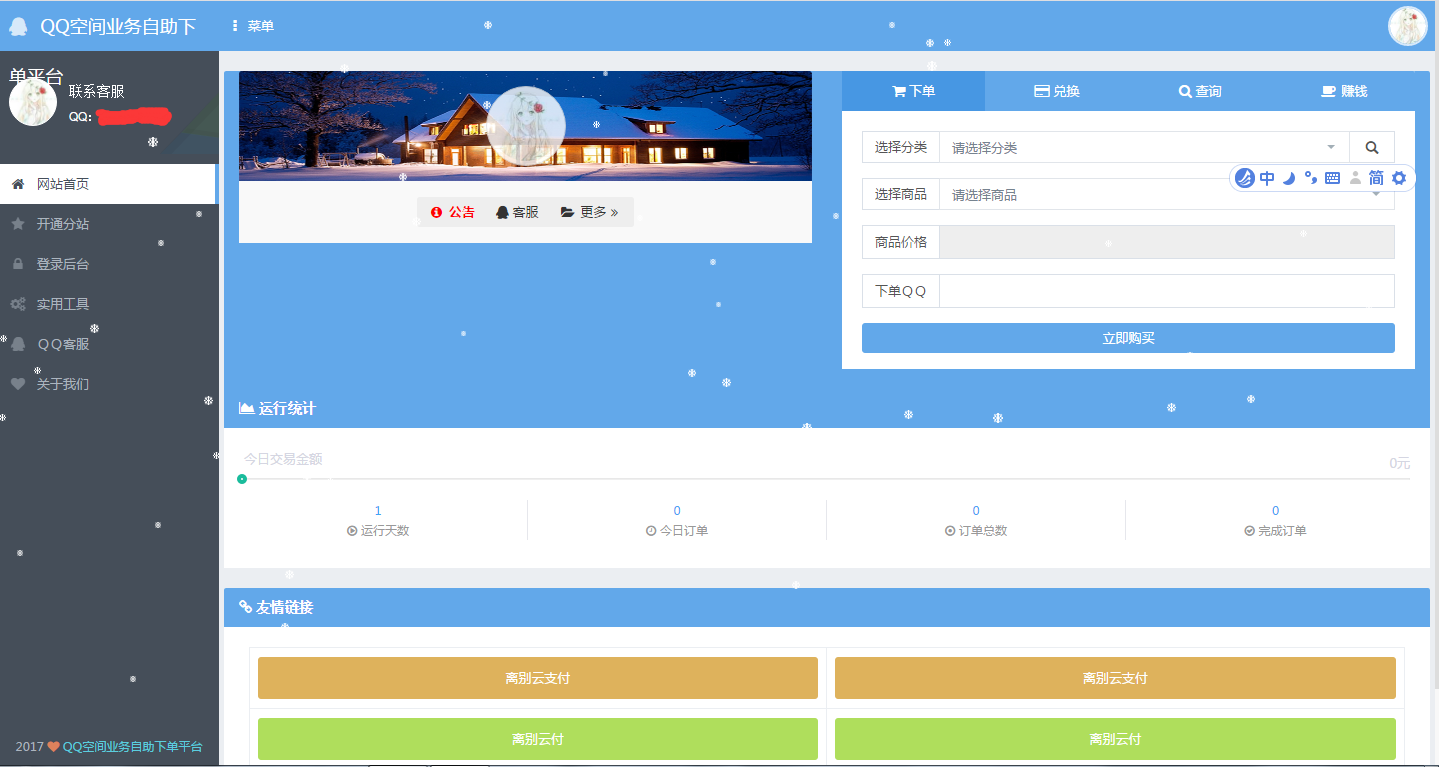The height and width of the screenshot is (767, 1439).
Task: Switch to the 下单 tab
Action: point(913,91)
